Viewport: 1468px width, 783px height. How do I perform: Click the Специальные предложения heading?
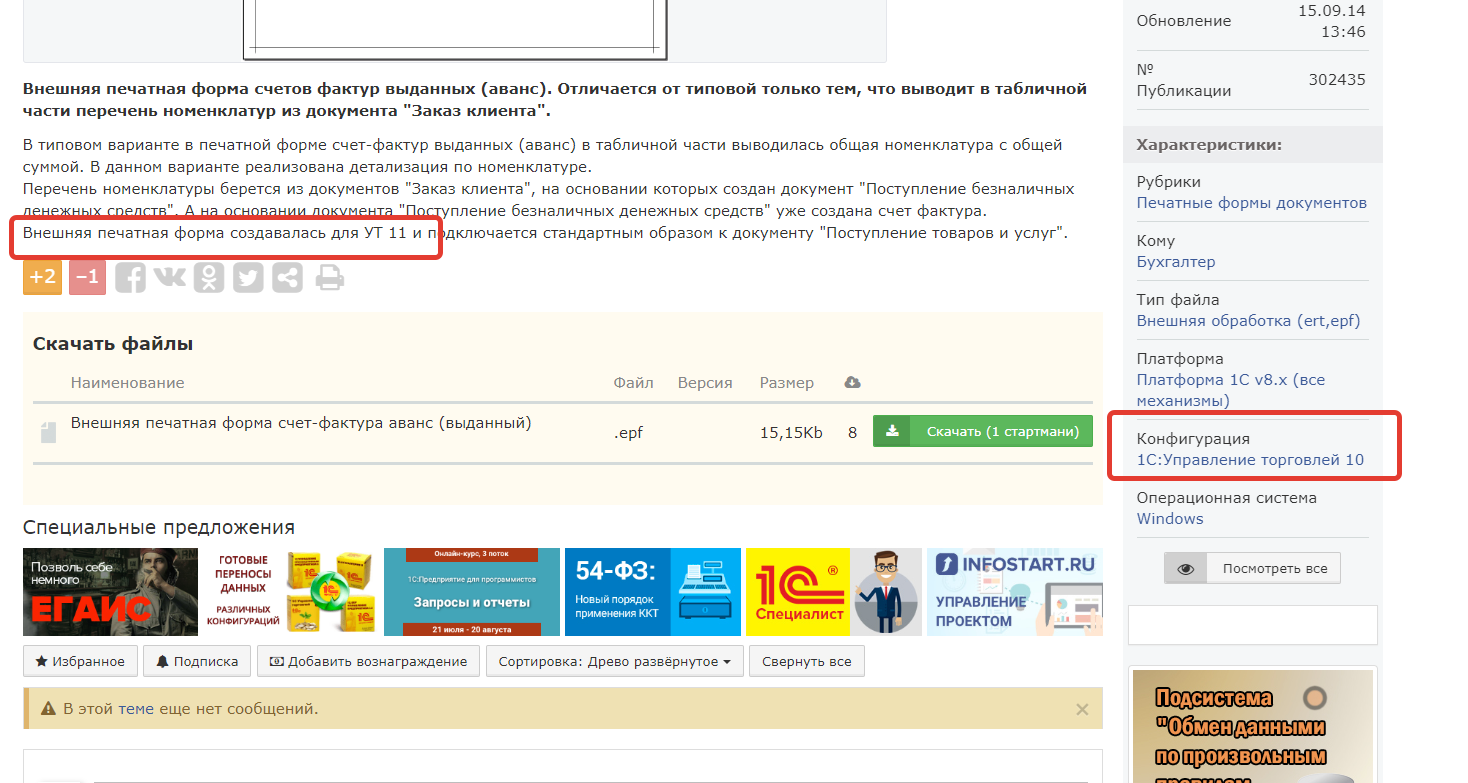point(159,527)
